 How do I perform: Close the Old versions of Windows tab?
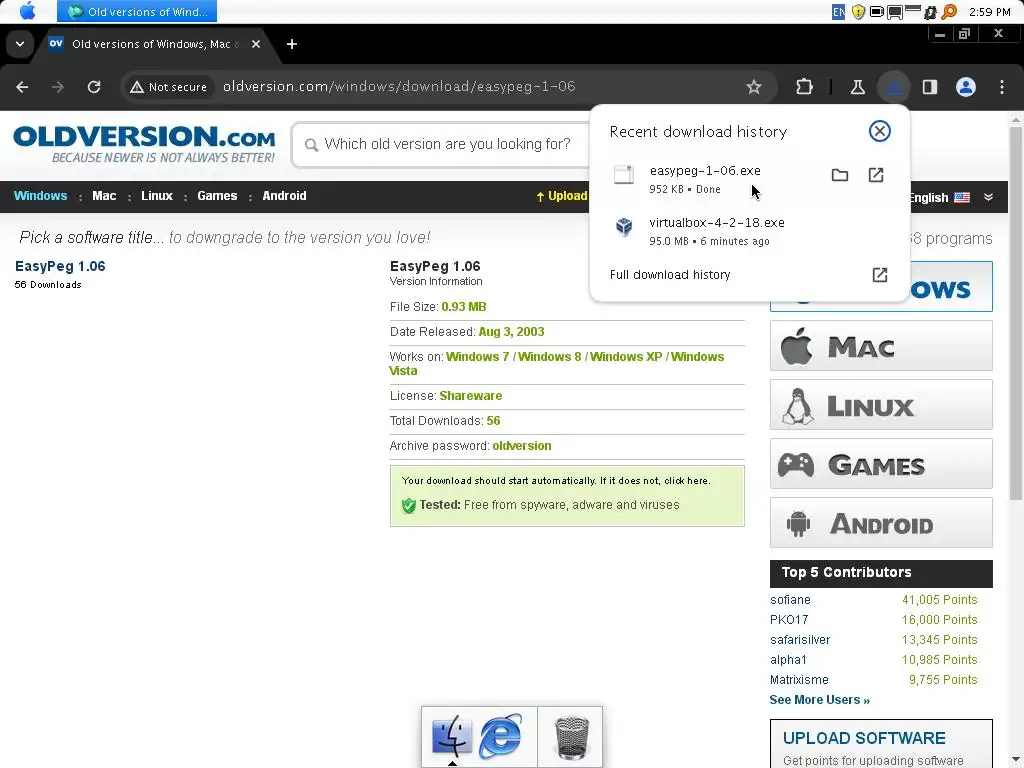tap(256, 44)
